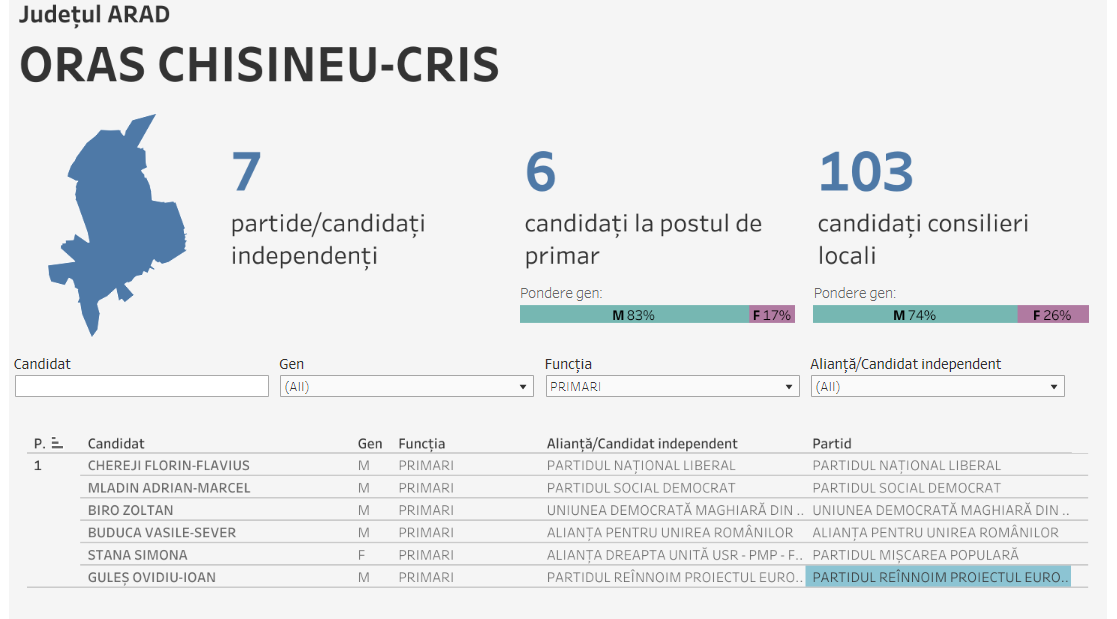Click the sort icon in P. column header
This screenshot has width=1117, height=619.
[57, 443]
